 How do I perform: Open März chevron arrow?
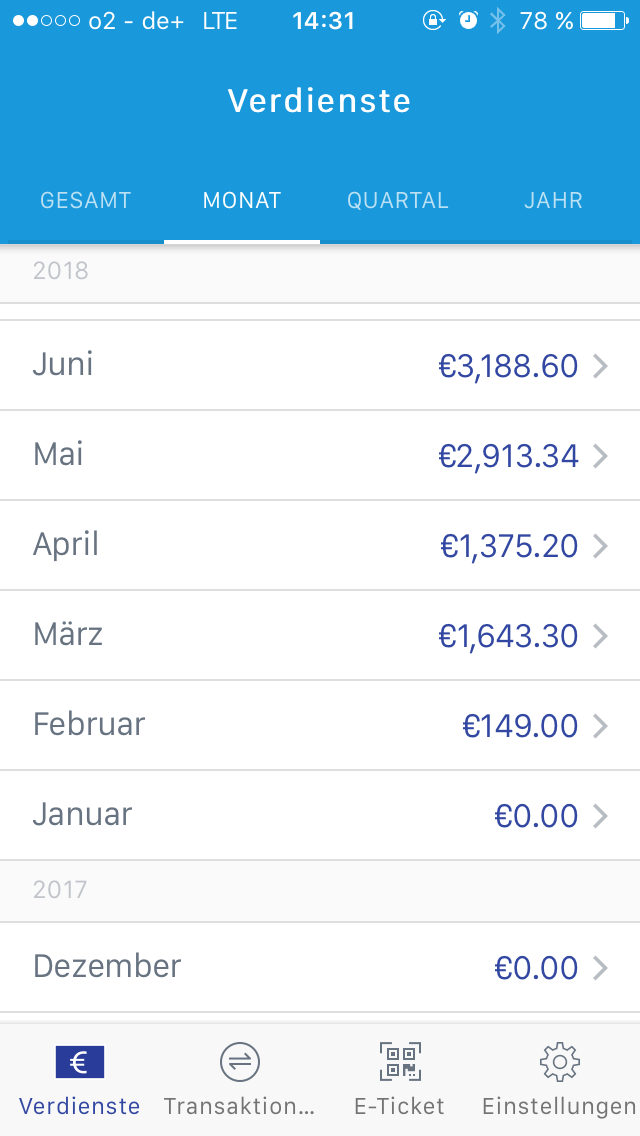pyautogui.click(x=600, y=637)
